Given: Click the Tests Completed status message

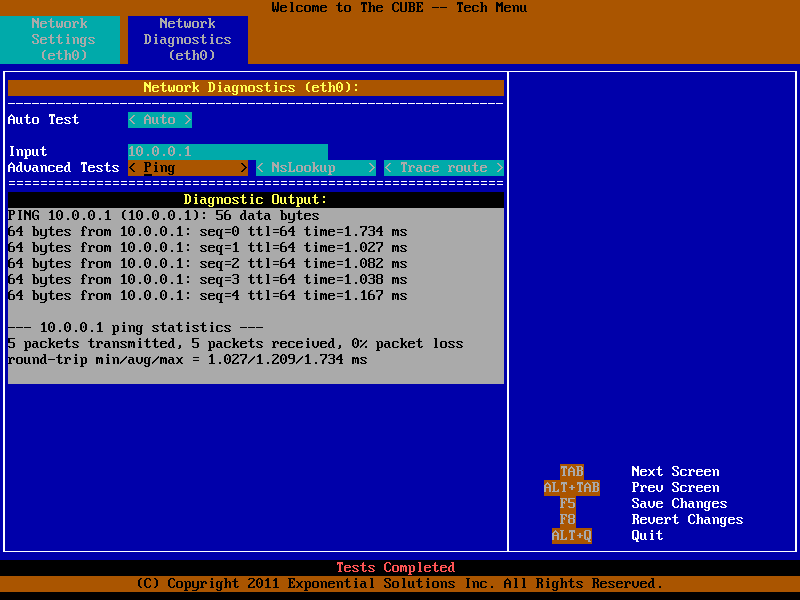Looking at the screenshot, I should pos(395,567).
